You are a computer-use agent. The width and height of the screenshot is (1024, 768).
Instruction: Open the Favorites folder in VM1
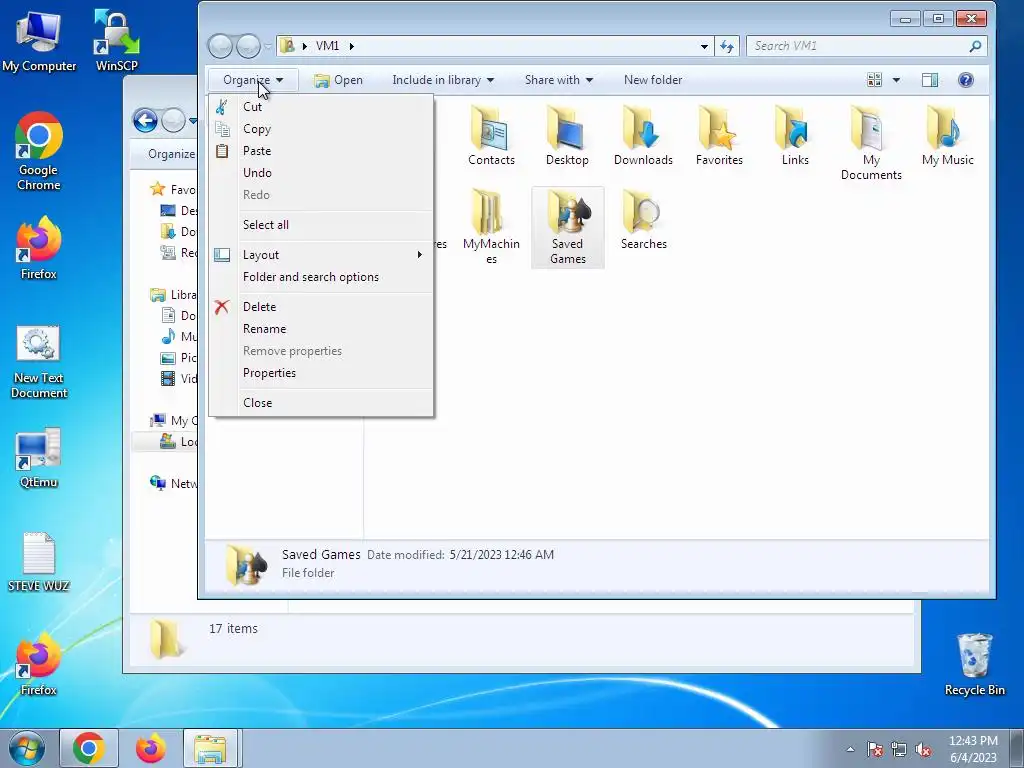[719, 136]
